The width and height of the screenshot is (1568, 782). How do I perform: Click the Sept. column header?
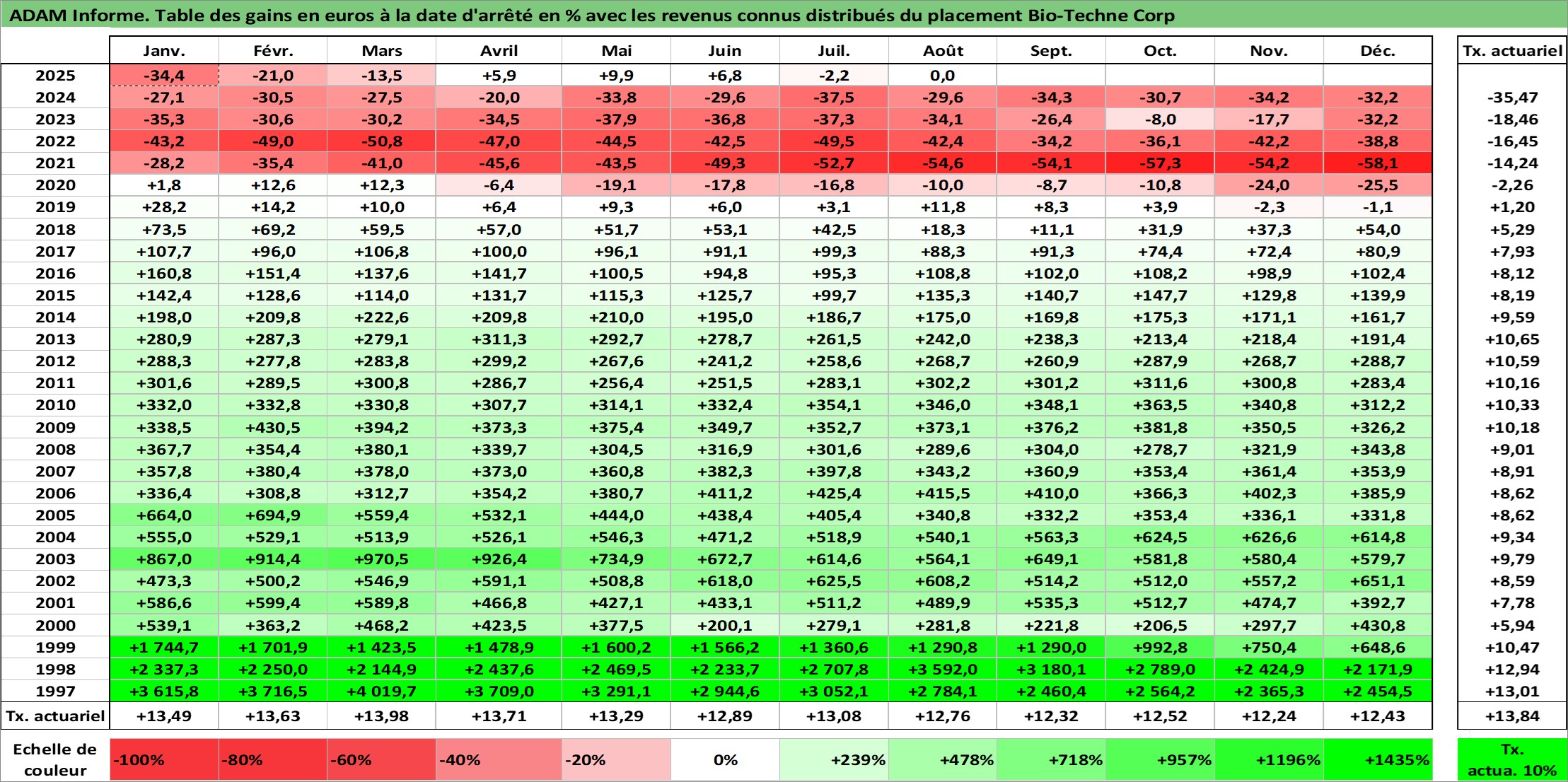tap(1051, 51)
